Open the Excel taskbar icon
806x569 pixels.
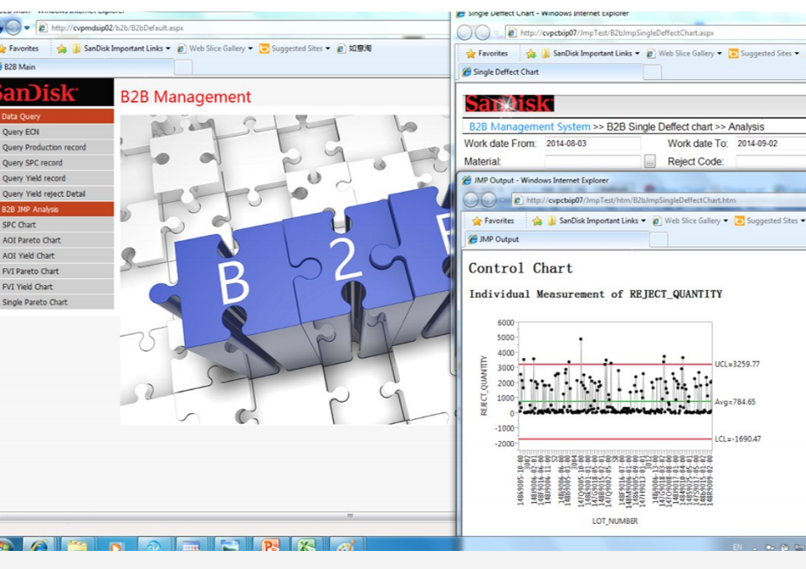(306, 548)
